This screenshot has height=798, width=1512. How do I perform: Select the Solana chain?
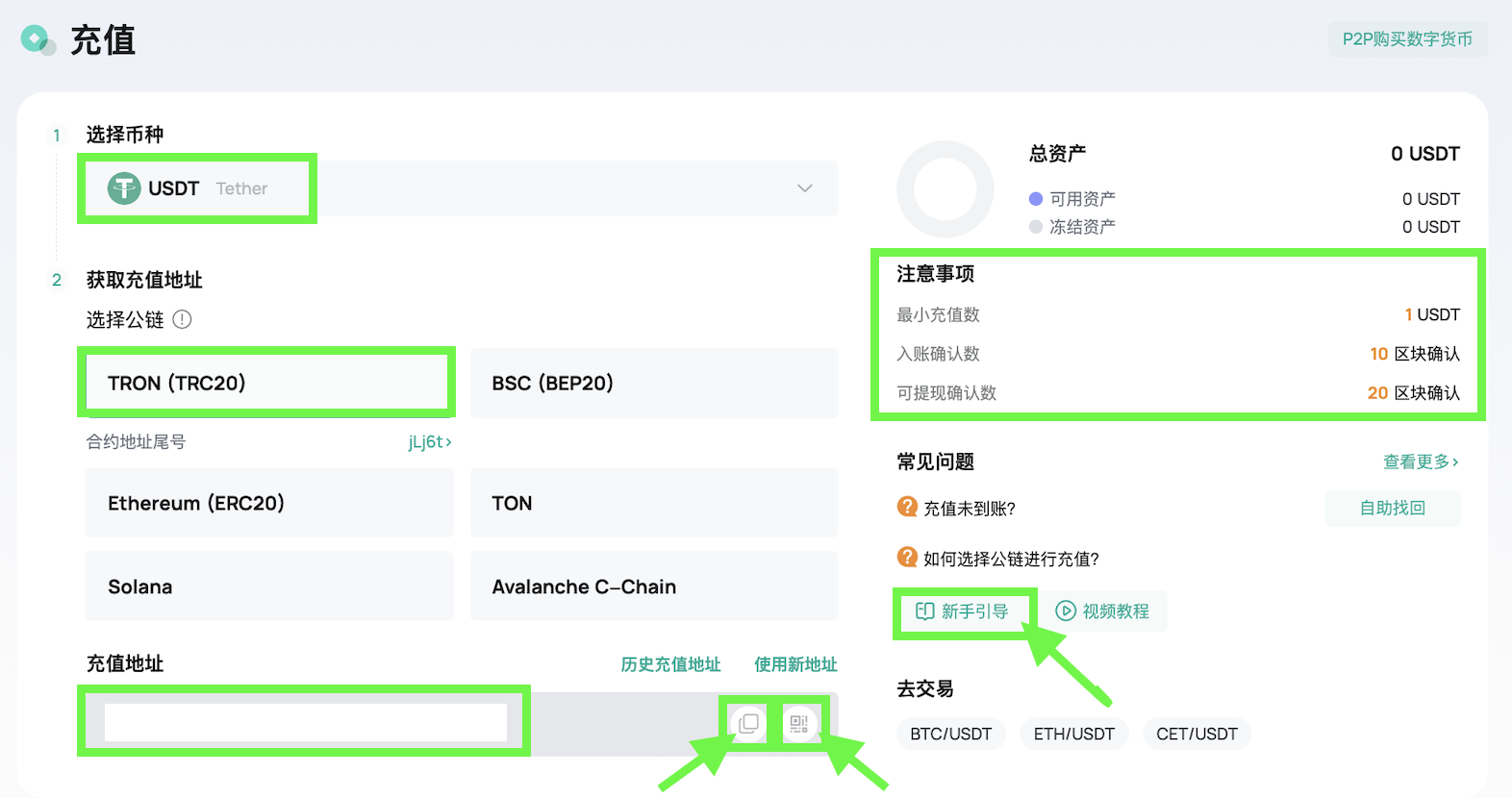(x=269, y=586)
